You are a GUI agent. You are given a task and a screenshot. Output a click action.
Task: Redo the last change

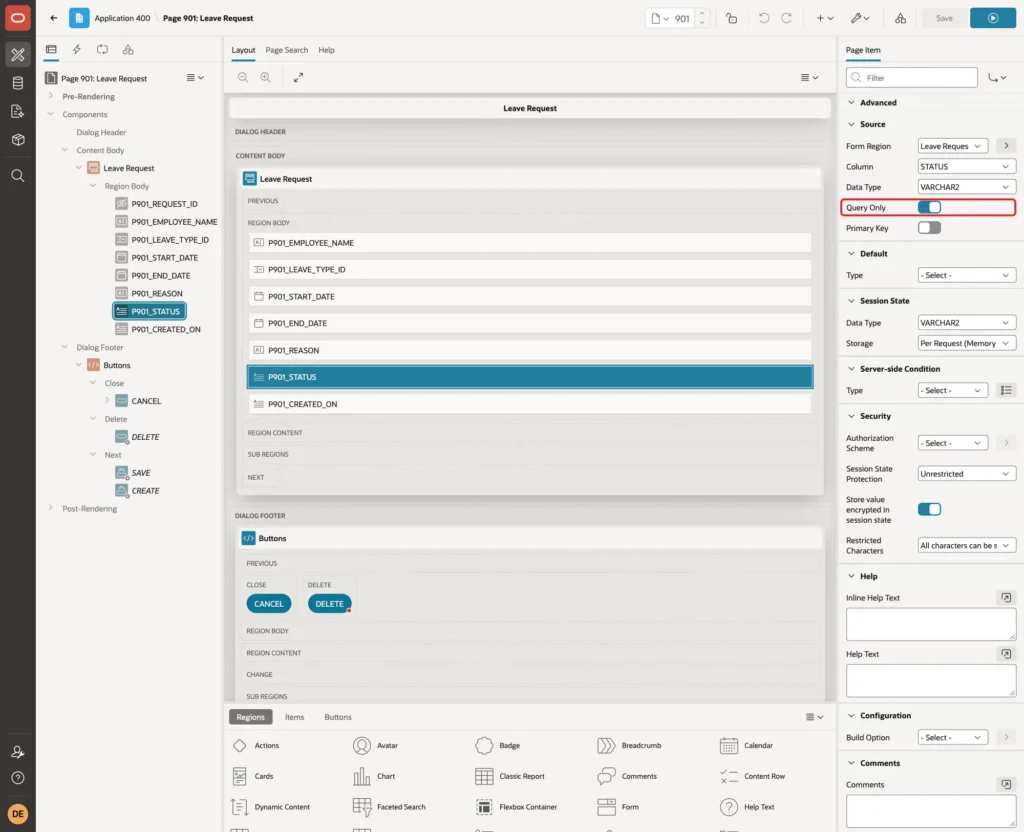tap(786, 18)
